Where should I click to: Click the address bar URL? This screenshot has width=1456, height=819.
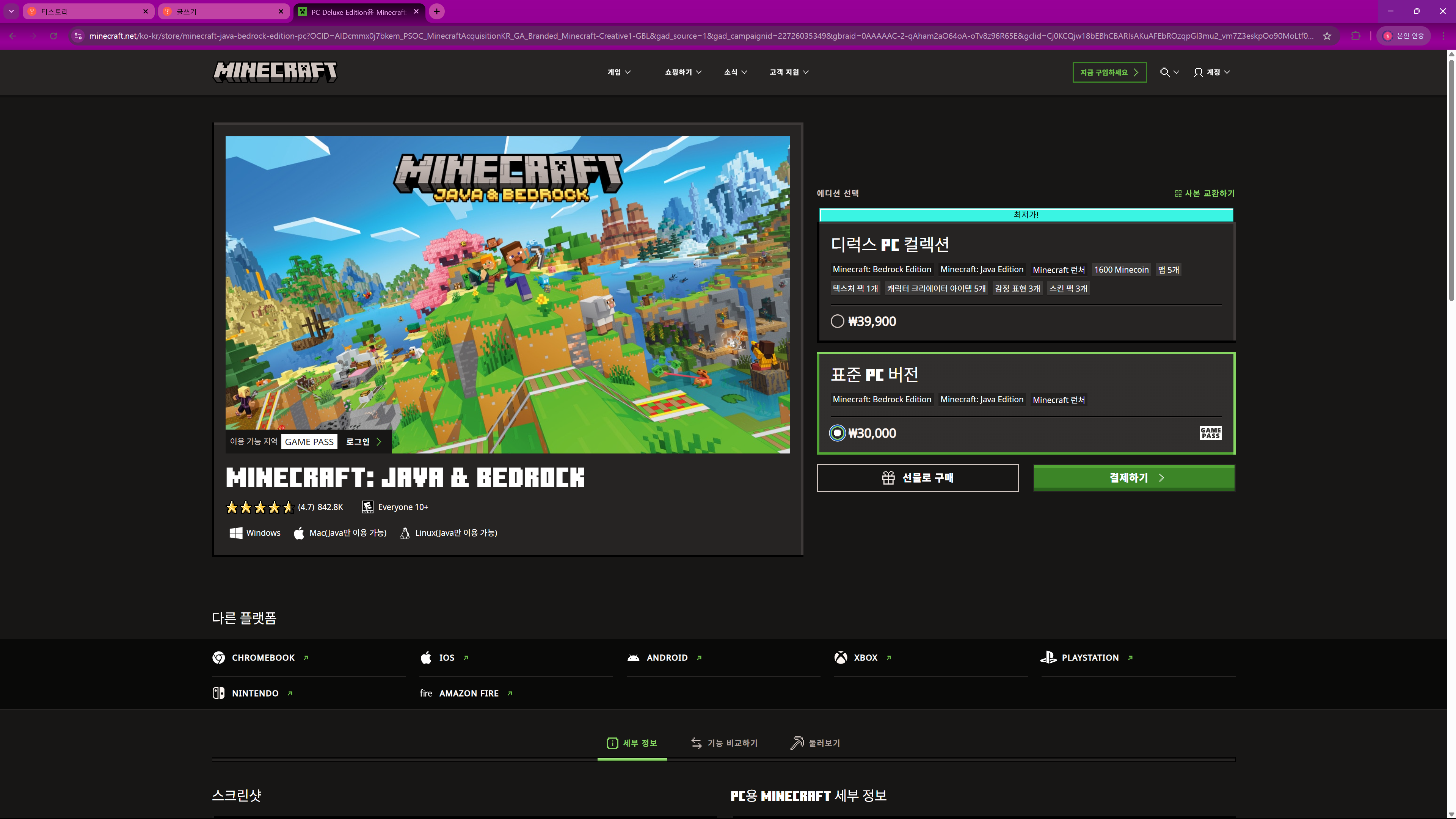[x=701, y=36]
